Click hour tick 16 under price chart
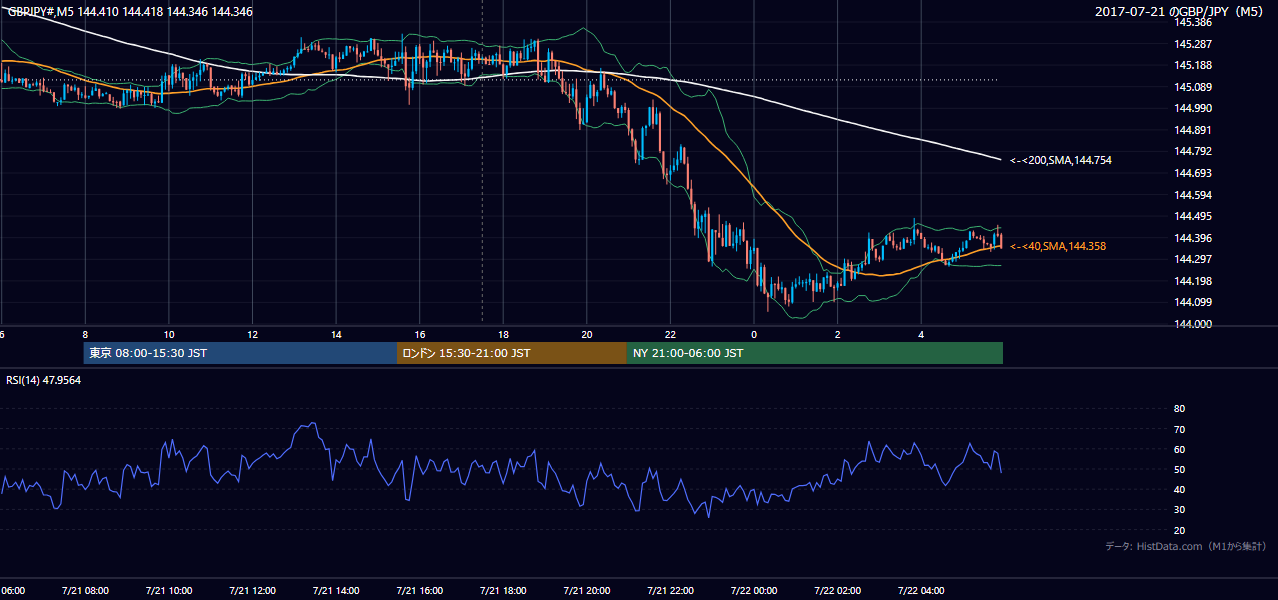Screen dimensions: 1278x600 coord(419,335)
